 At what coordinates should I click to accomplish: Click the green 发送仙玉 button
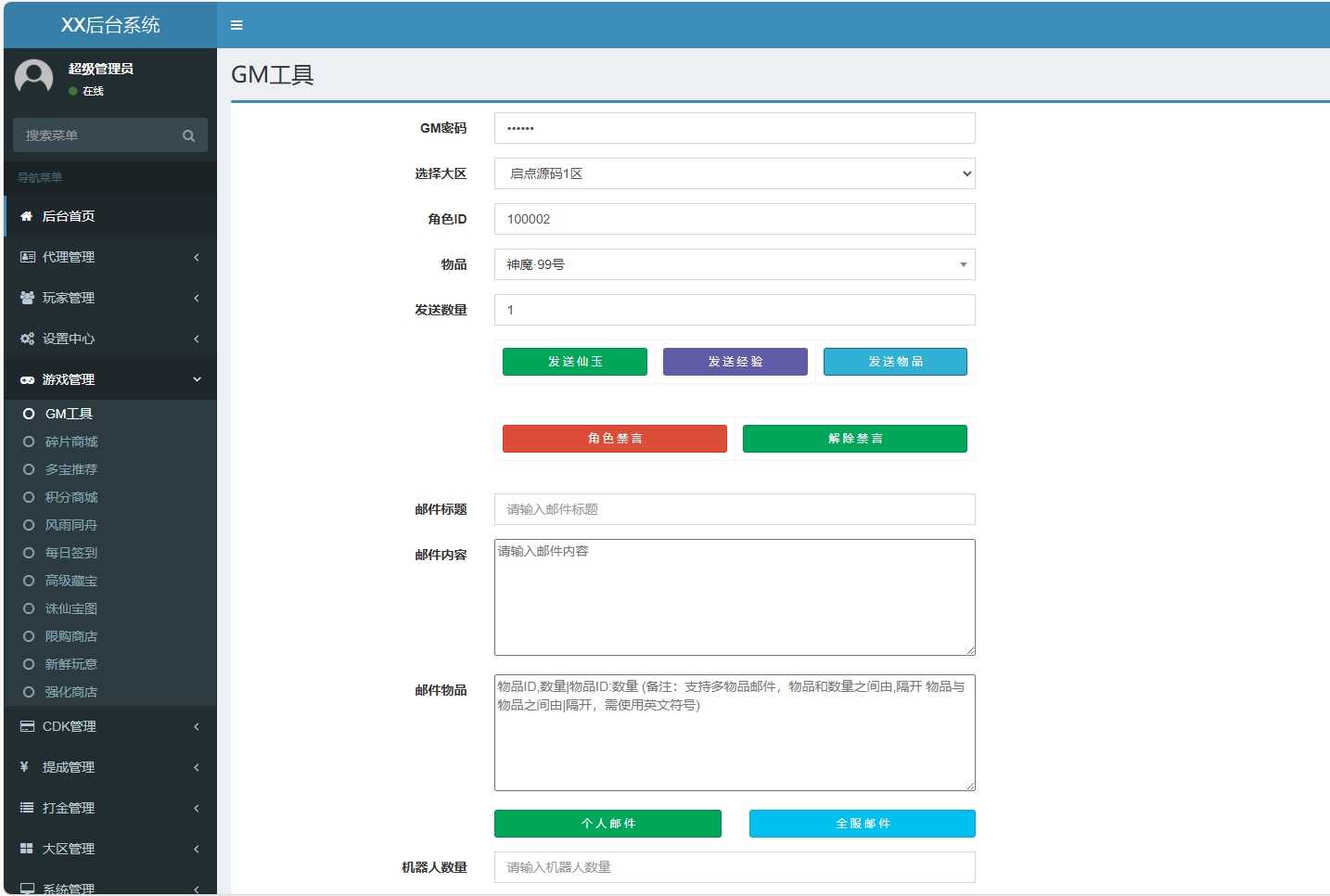(575, 362)
